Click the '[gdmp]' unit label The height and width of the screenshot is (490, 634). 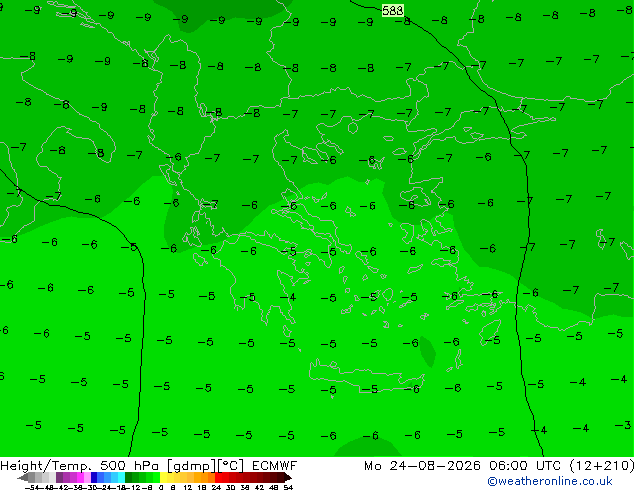coord(192,466)
